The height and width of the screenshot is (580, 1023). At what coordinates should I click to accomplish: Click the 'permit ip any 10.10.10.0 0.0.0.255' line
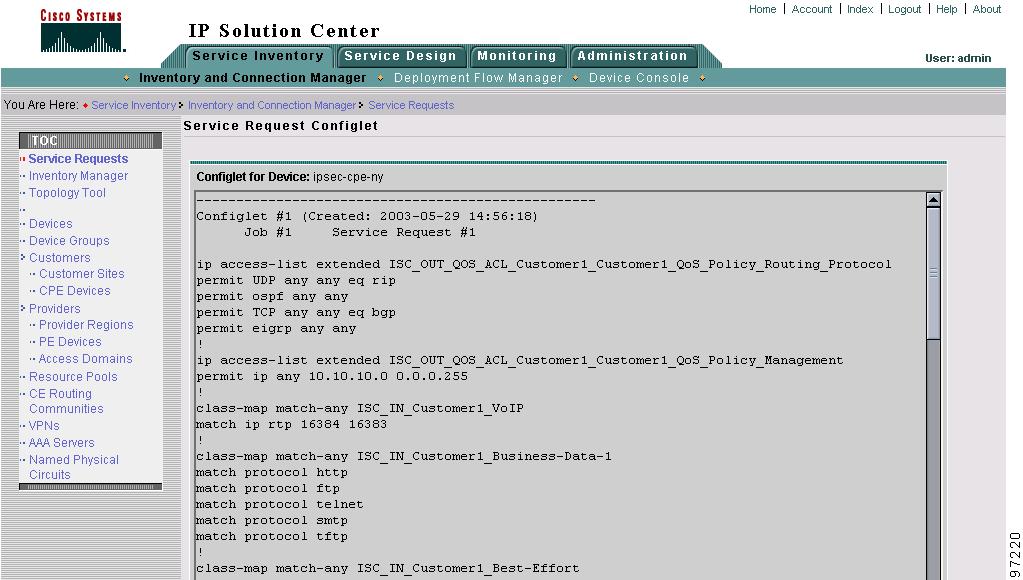(332, 376)
